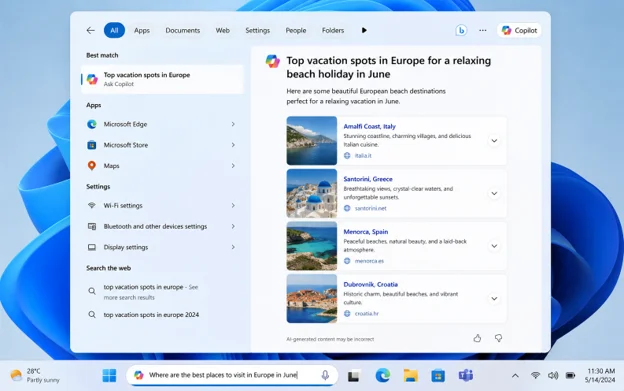This screenshot has width=624, height=391.
Task: Open the Santorini, Greece link
Action: coord(368,179)
